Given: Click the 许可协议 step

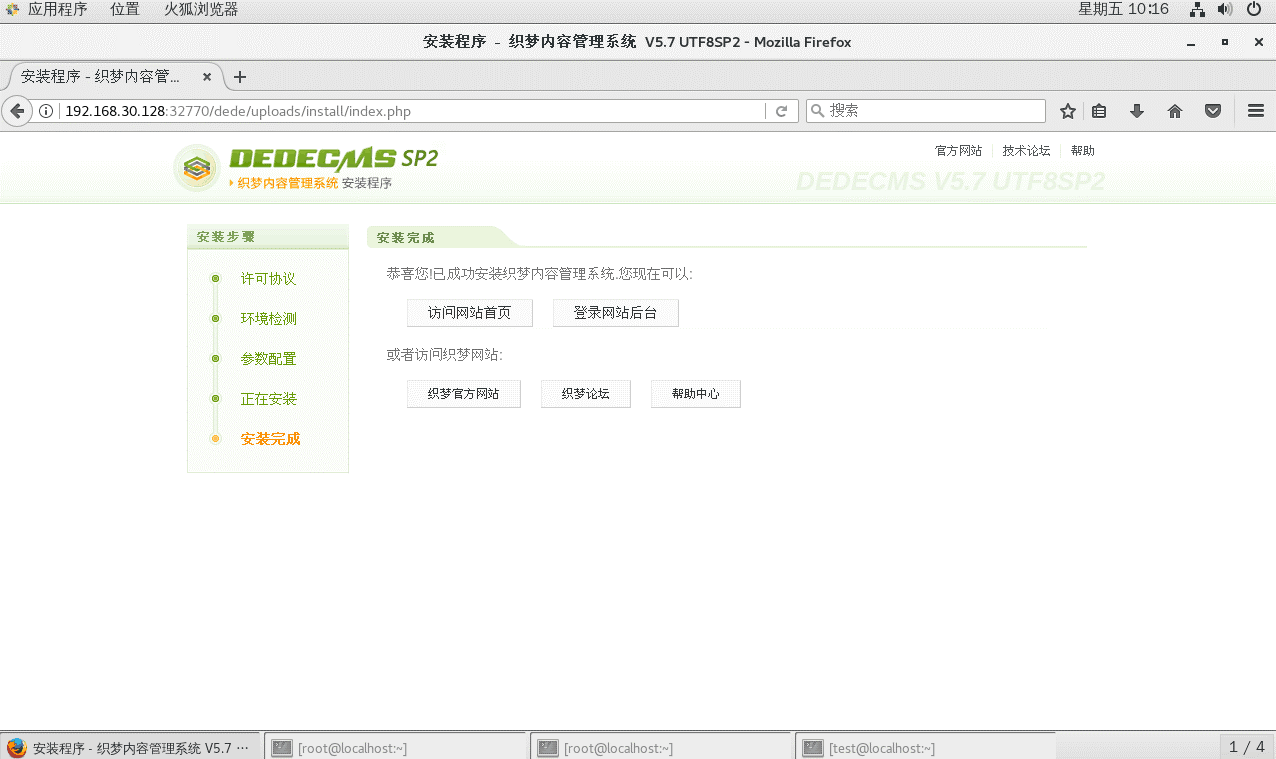Looking at the screenshot, I should tap(268, 279).
